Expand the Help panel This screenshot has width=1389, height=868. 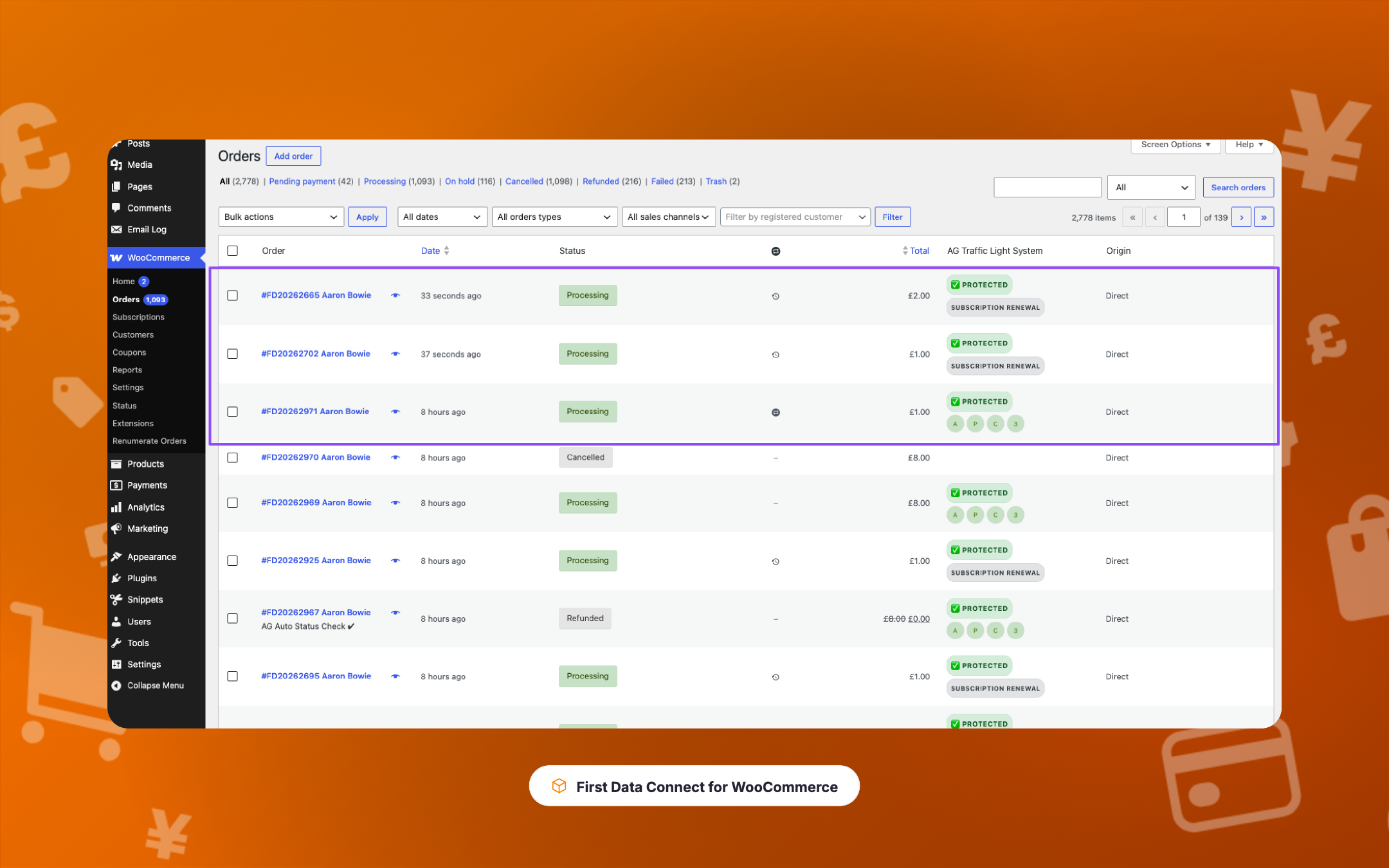click(x=1249, y=145)
